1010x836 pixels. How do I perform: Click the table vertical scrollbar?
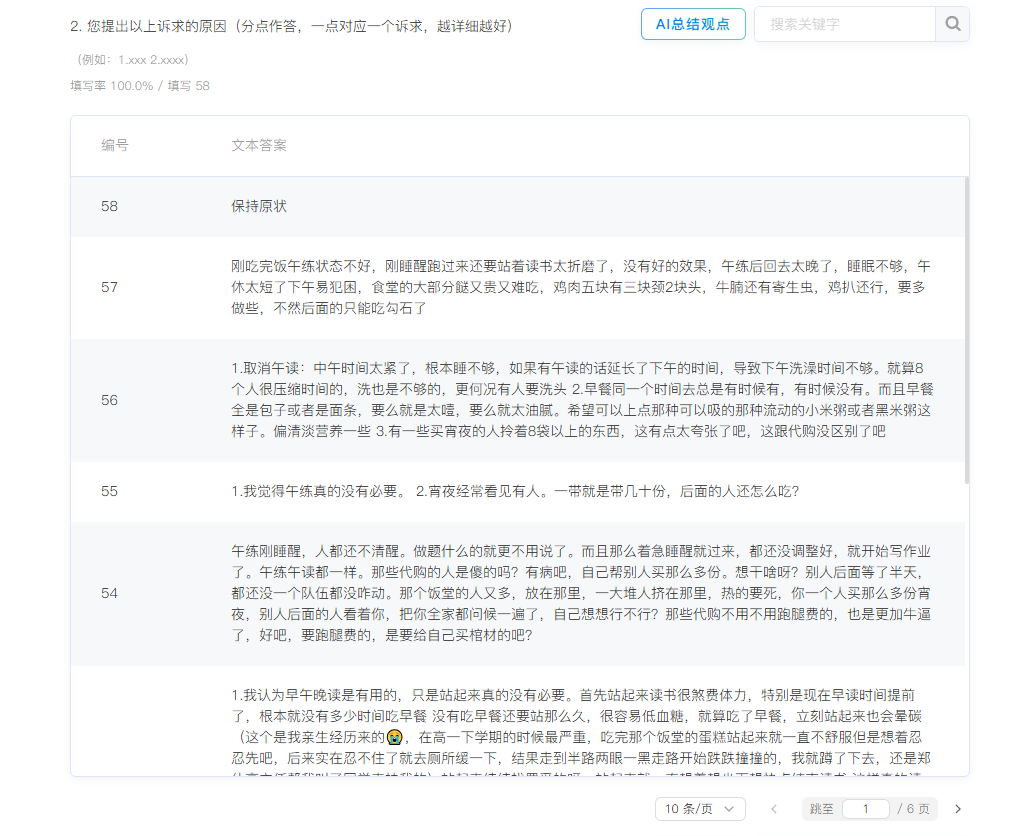tap(967, 330)
